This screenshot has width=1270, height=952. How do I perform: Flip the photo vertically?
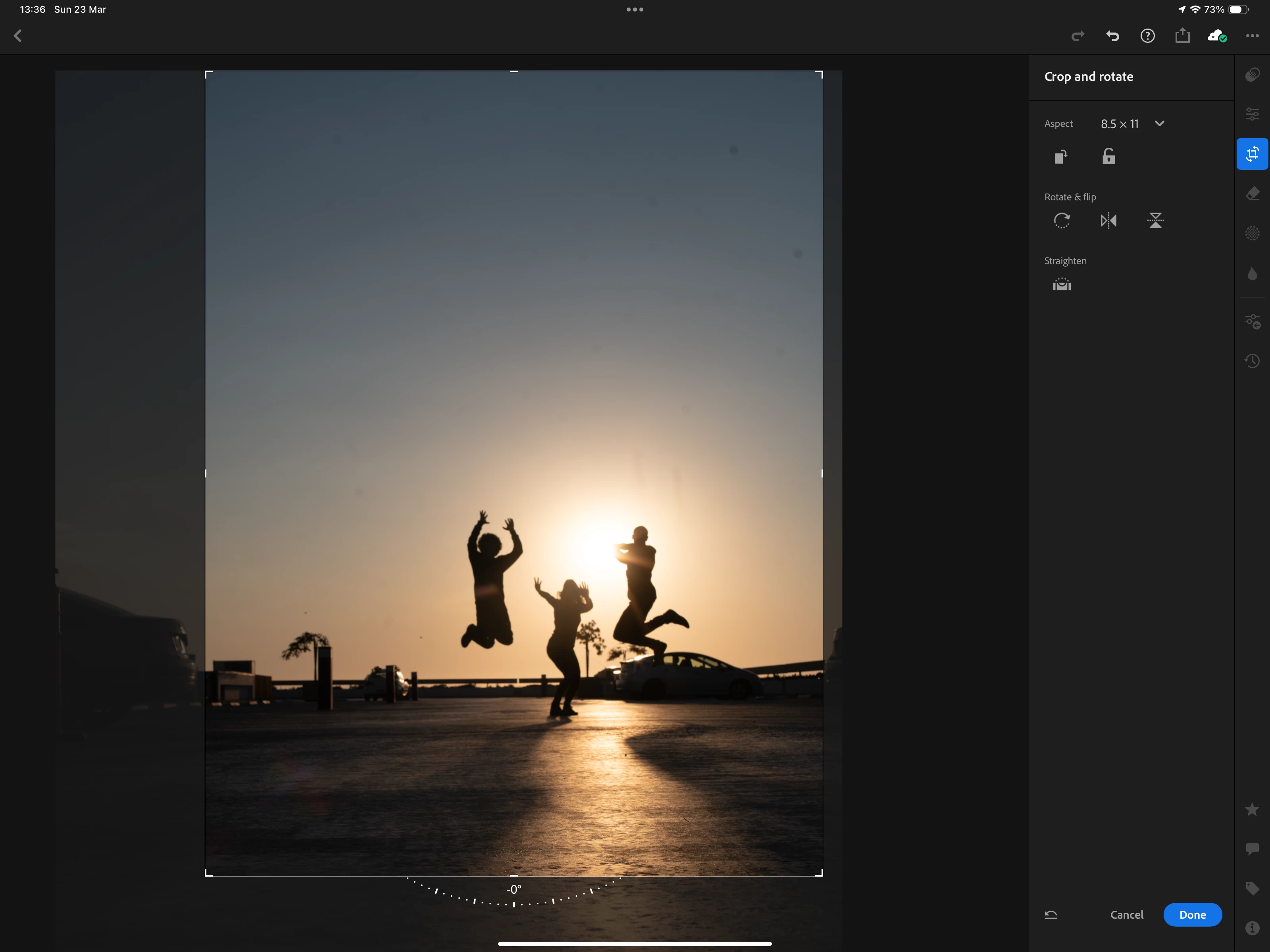(x=1155, y=221)
